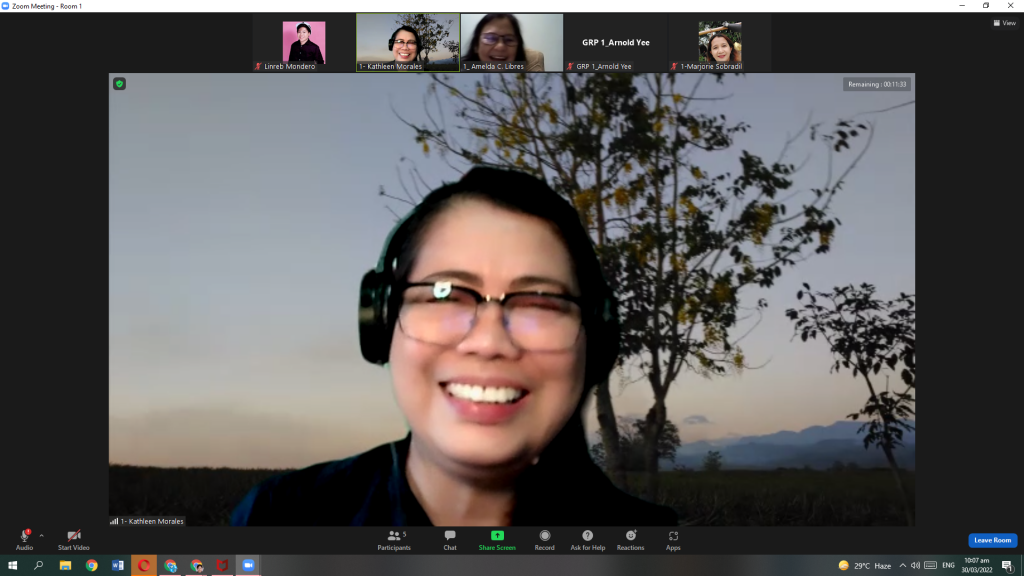Open the View layout menu
The image size is (1024, 576).
pyautogui.click(x=1004, y=23)
